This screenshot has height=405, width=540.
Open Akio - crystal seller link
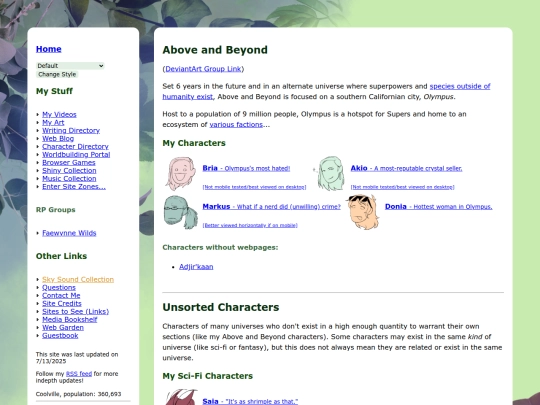(406, 168)
